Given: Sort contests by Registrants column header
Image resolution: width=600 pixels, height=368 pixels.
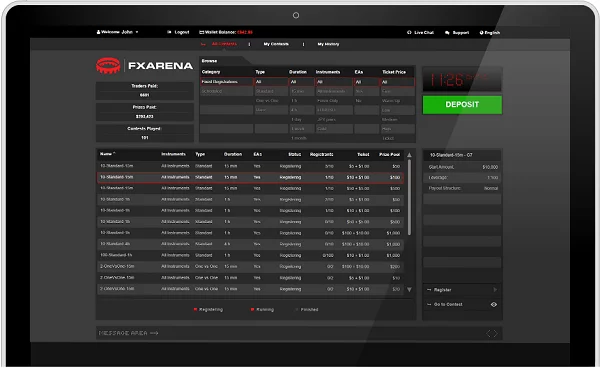Looking at the screenshot, I should (x=321, y=155).
